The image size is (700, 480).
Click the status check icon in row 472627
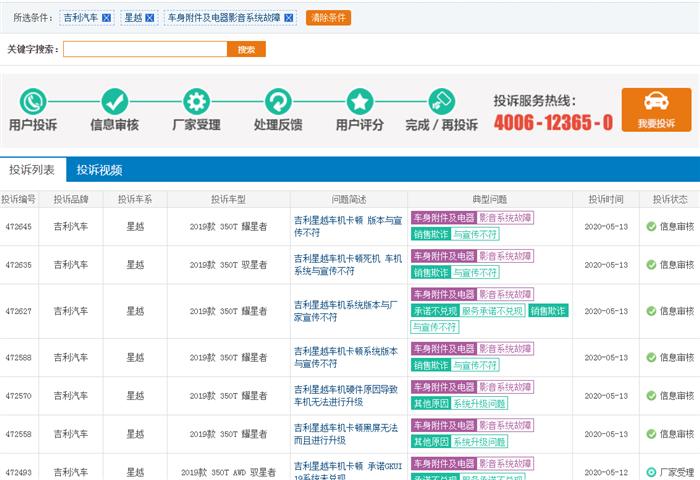click(651, 311)
